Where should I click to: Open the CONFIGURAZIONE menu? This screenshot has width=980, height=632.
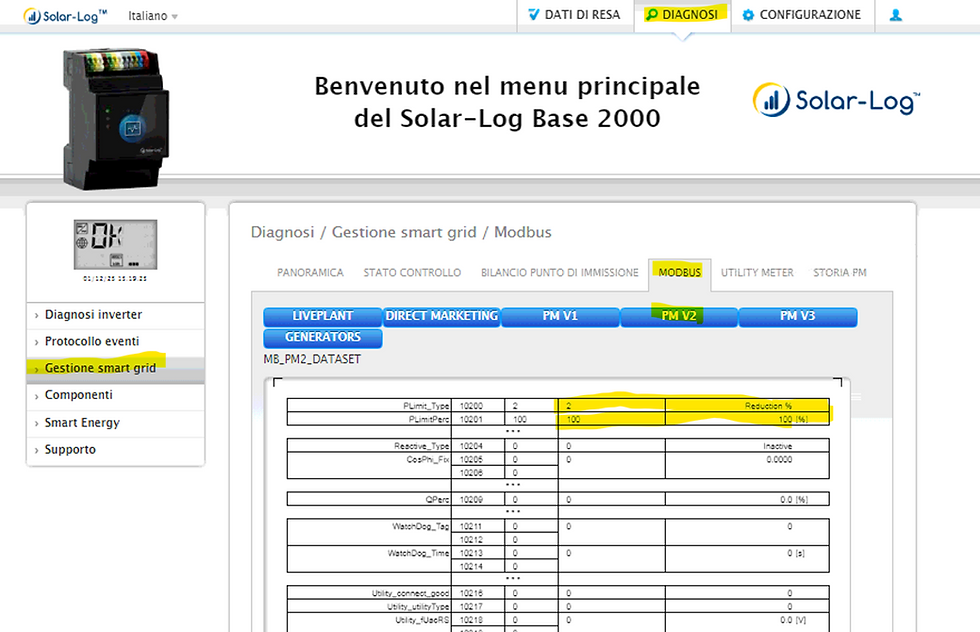pyautogui.click(x=801, y=14)
